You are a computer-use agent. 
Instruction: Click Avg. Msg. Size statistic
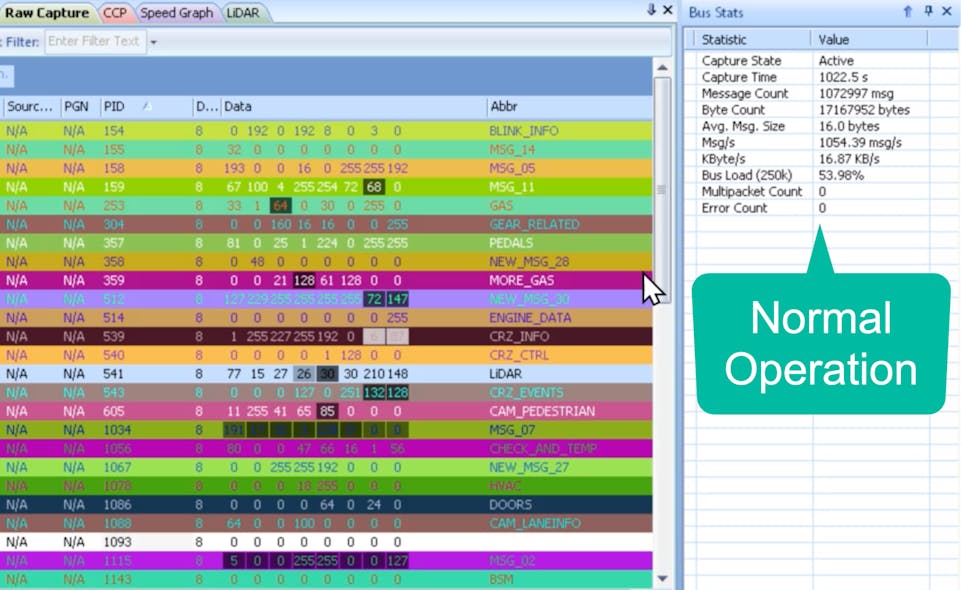tap(743, 126)
